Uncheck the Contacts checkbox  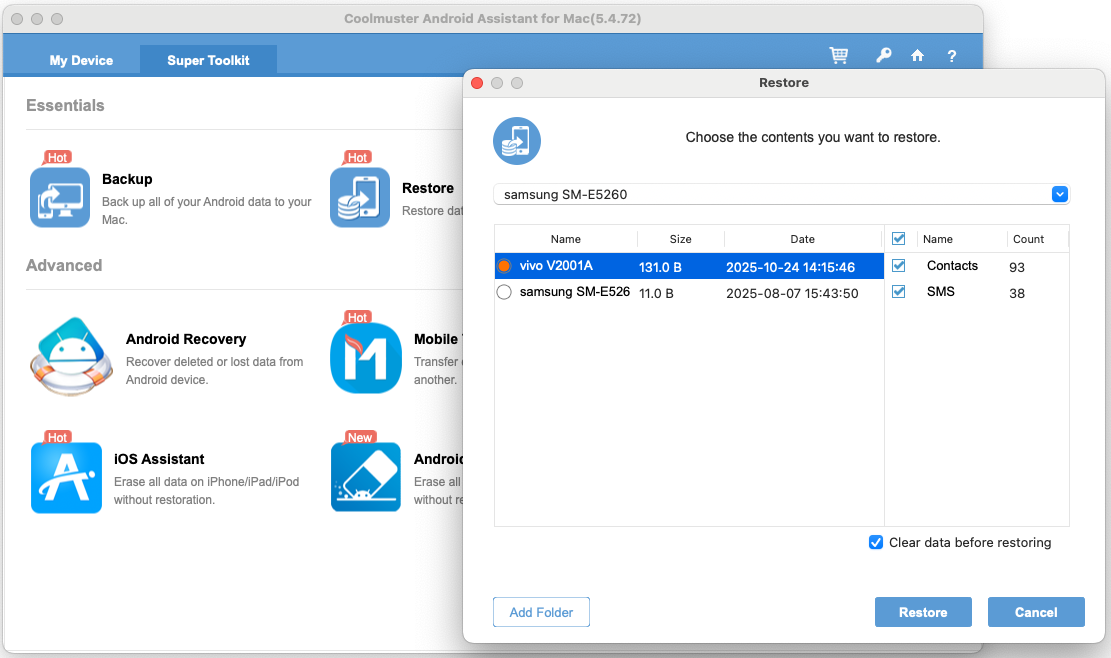coord(899,265)
